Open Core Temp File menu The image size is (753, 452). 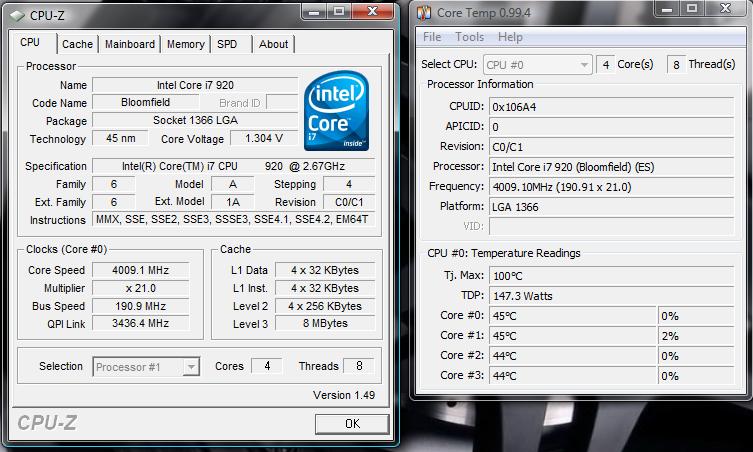coord(432,37)
